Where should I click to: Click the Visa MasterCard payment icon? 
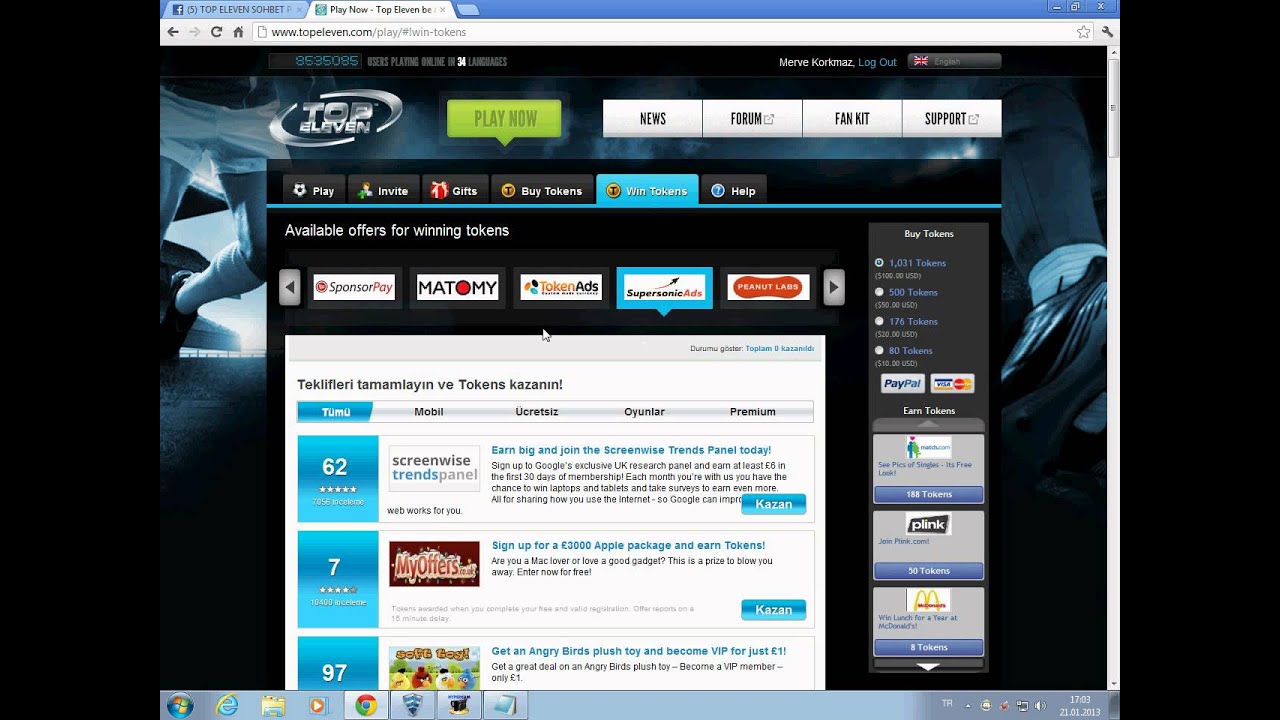coord(952,384)
